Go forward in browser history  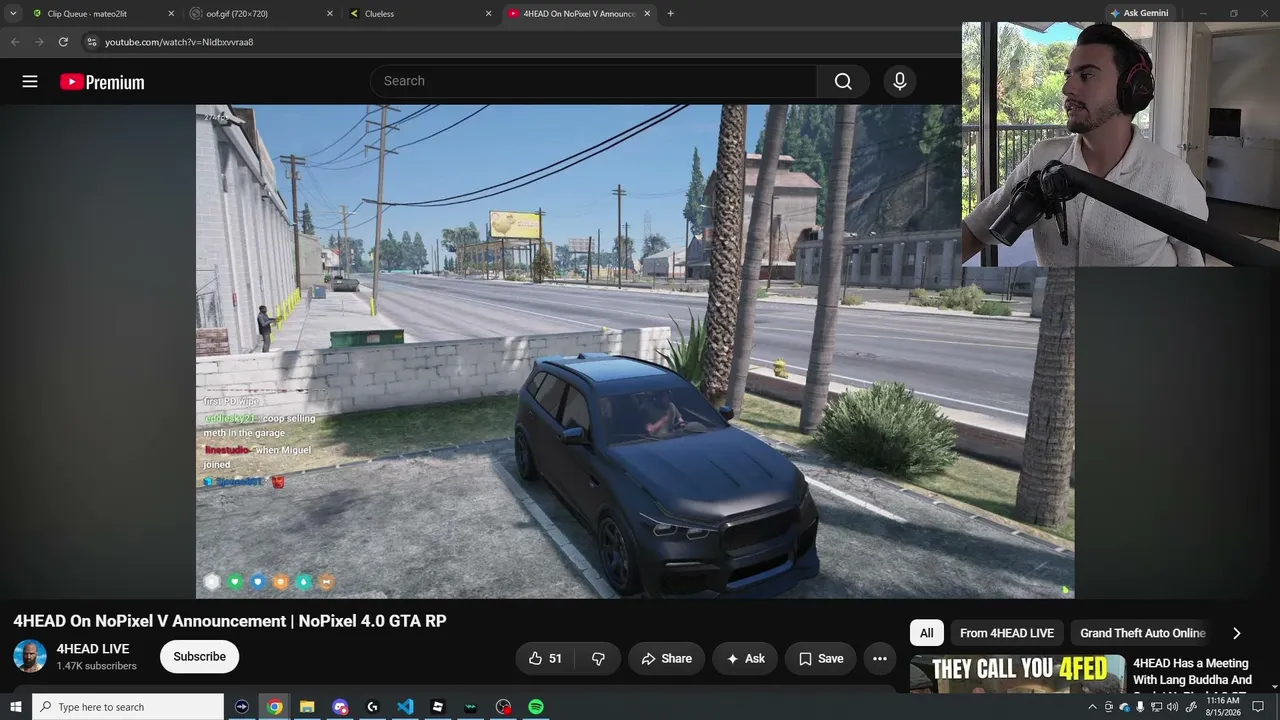tap(39, 42)
